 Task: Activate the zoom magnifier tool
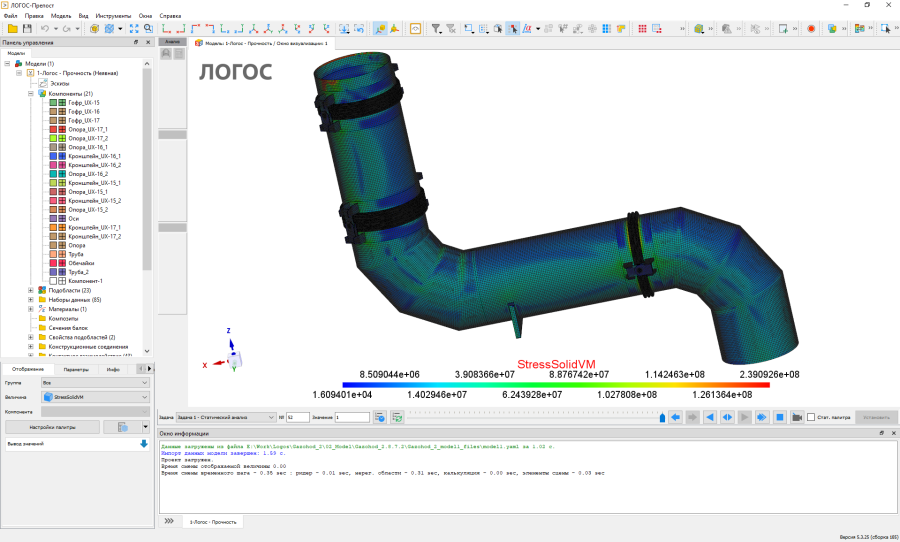click(148, 28)
